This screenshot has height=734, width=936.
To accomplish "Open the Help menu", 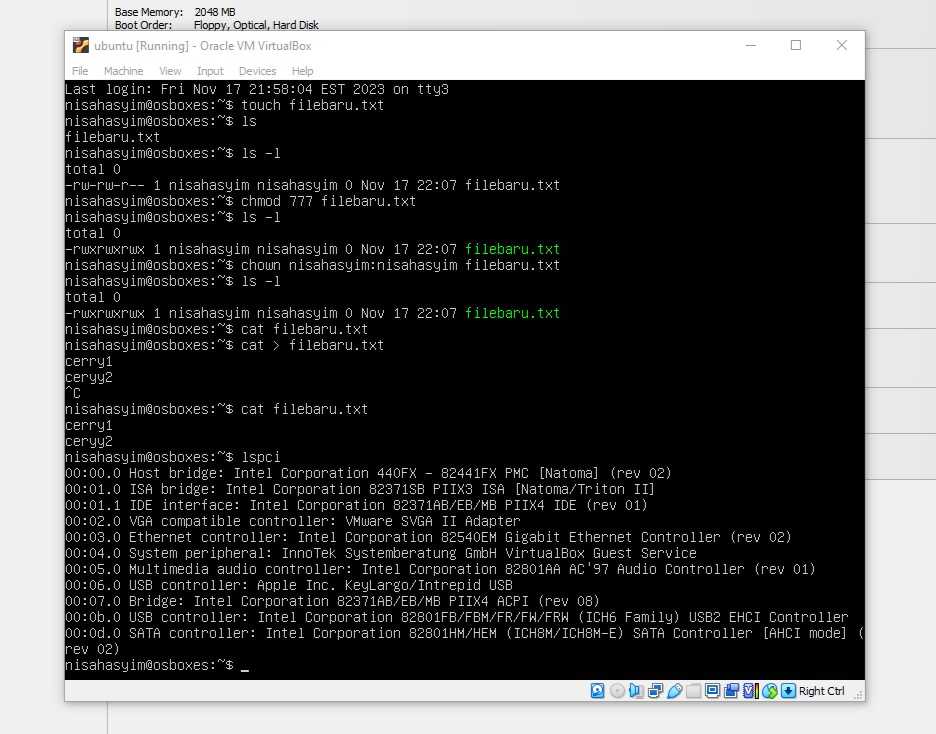I will [303, 71].
